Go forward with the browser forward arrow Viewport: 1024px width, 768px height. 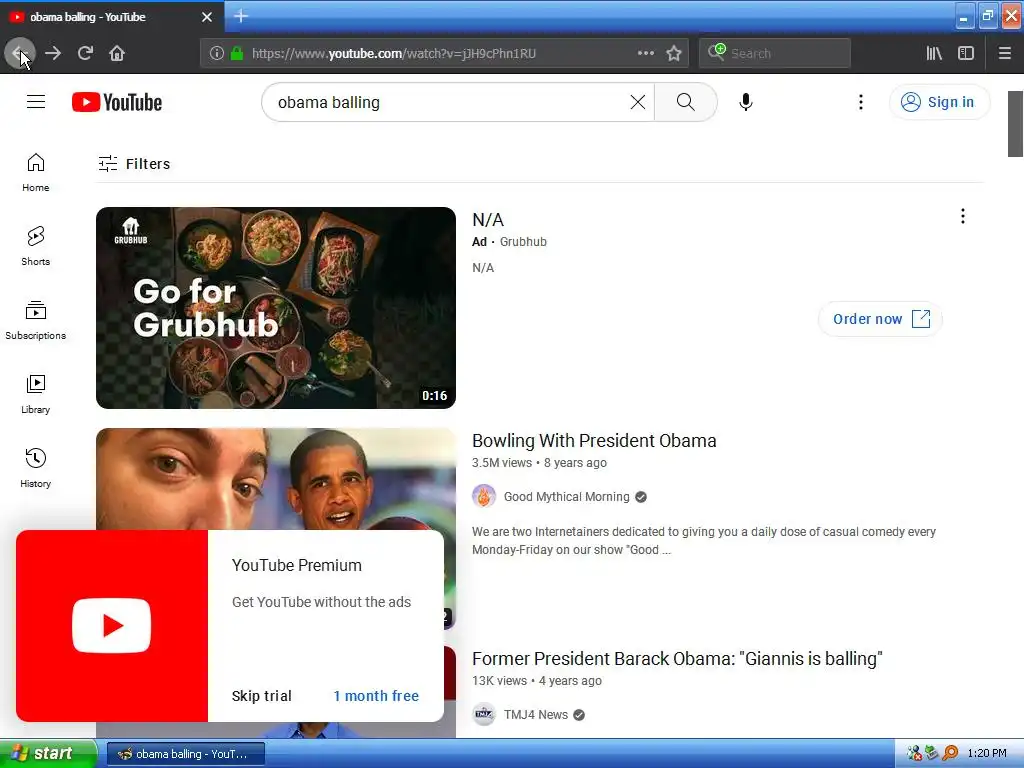[53, 53]
